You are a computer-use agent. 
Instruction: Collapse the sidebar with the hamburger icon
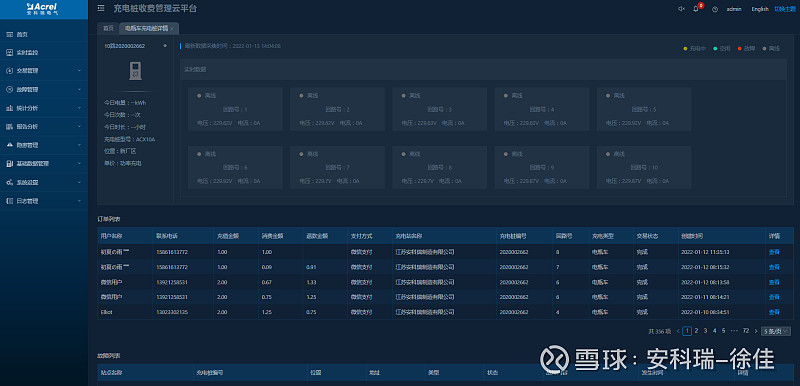[101, 8]
